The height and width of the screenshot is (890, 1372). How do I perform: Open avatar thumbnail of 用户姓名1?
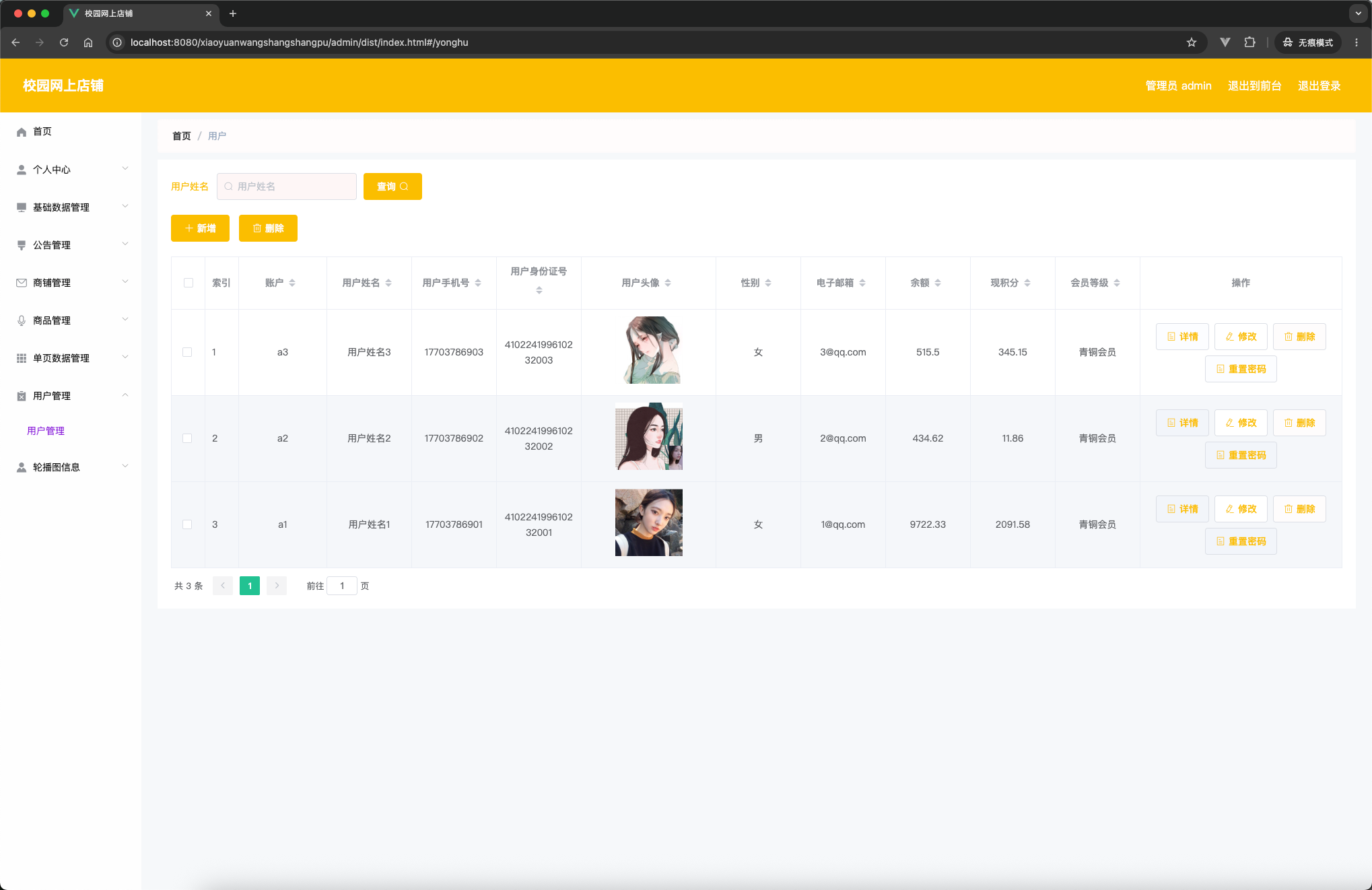coord(649,522)
